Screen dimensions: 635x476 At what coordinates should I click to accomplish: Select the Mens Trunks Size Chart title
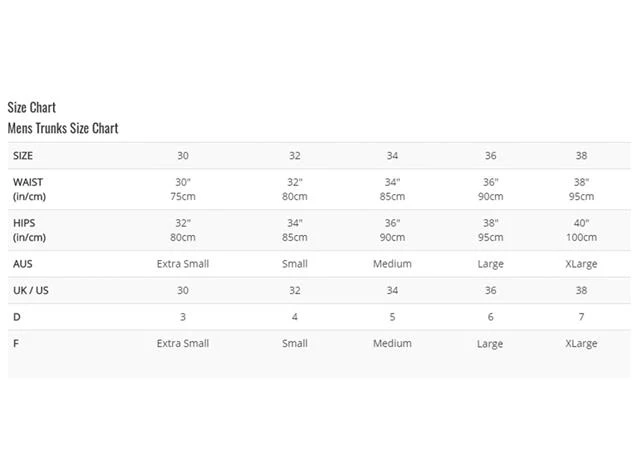coord(63,128)
